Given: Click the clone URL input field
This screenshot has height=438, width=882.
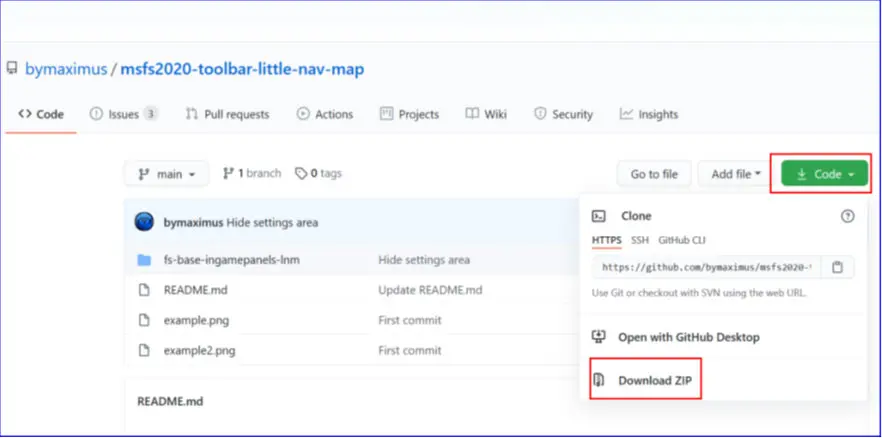Looking at the screenshot, I should (x=706, y=267).
